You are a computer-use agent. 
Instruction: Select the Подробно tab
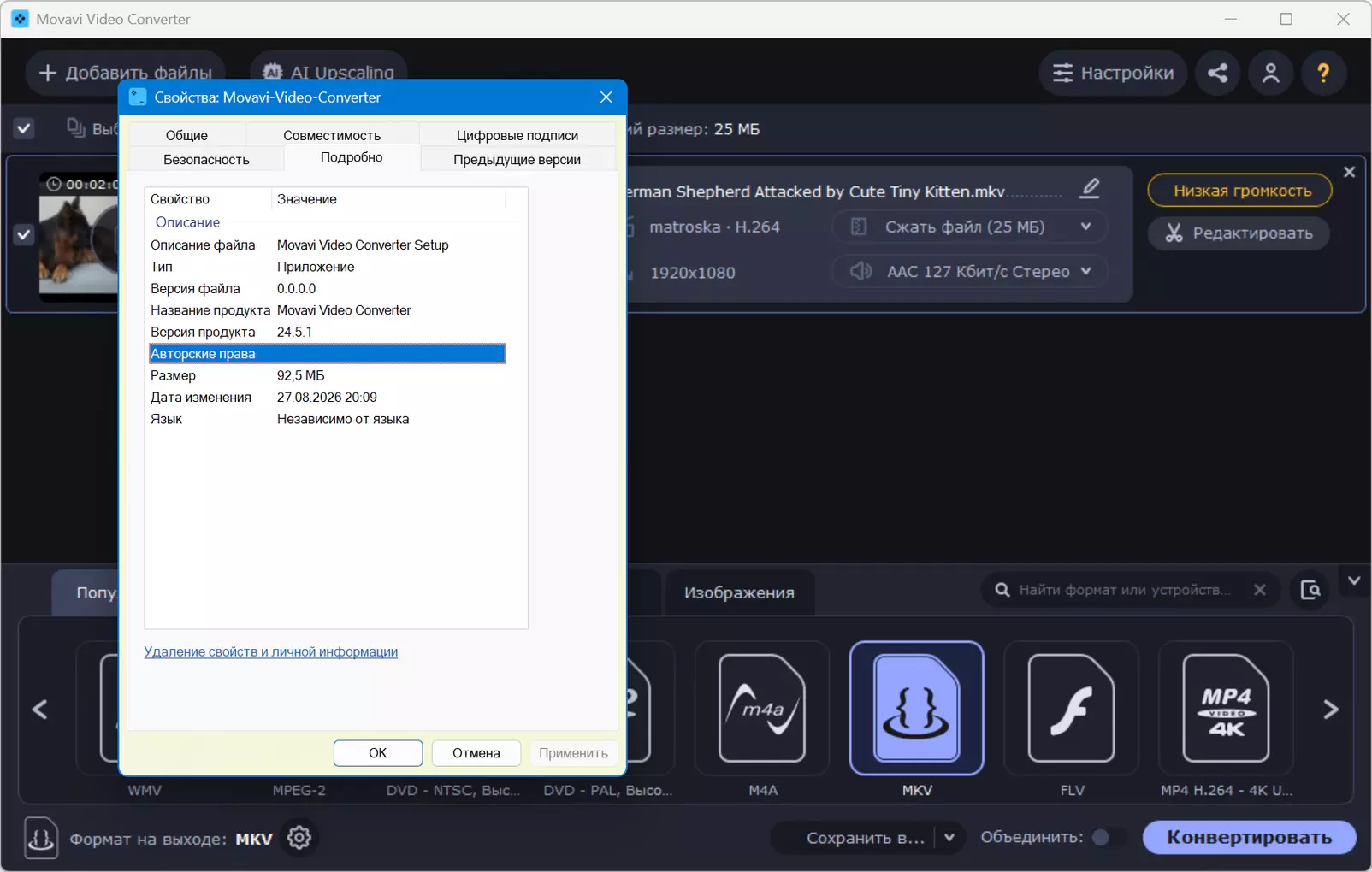tap(352, 157)
